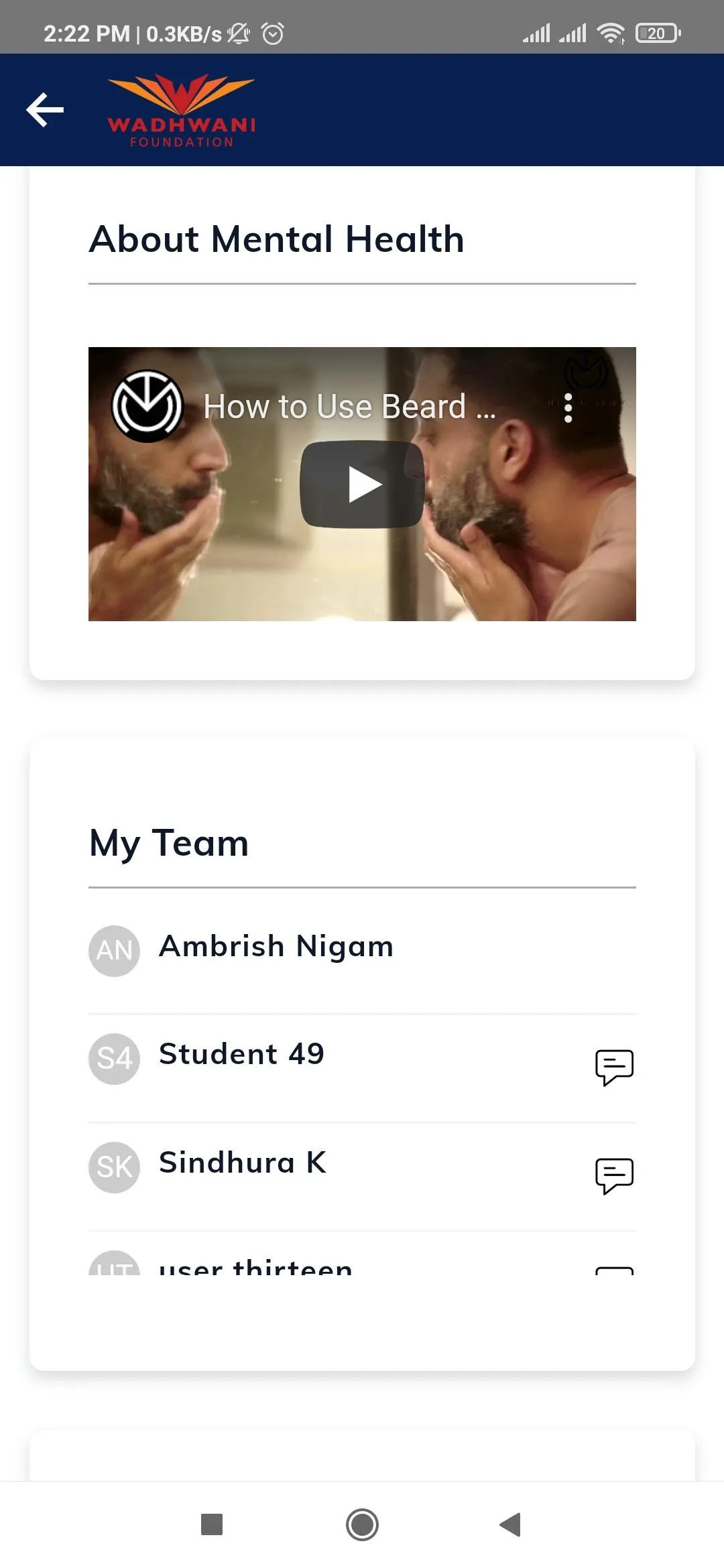The height and width of the screenshot is (1568, 724).
Task: Tap the video channel logo
Action: tap(147, 406)
